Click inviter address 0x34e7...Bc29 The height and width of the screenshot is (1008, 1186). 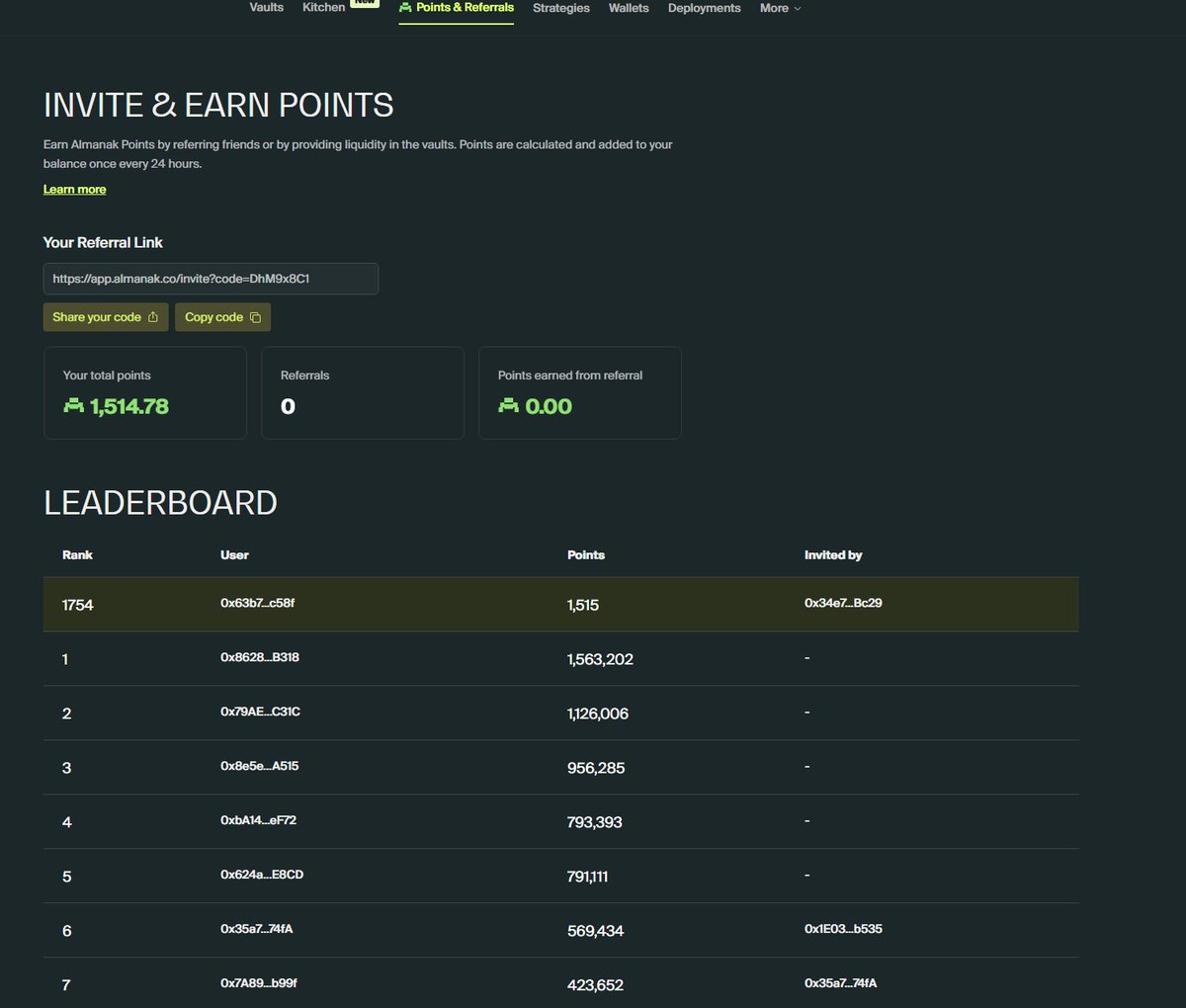point(843,603)
